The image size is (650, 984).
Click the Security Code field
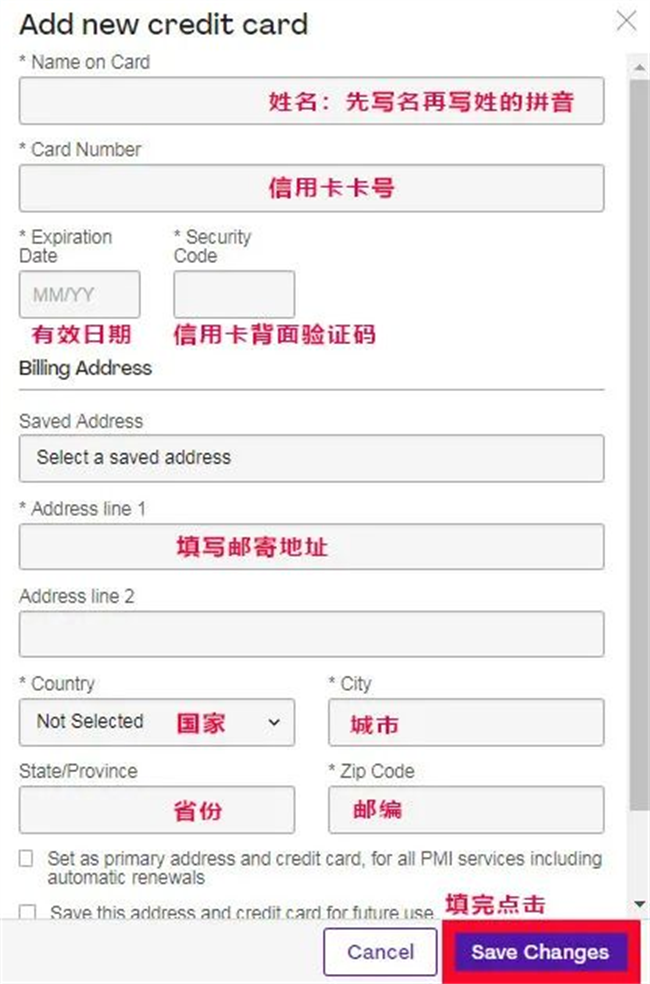click(x=234, y=295)
